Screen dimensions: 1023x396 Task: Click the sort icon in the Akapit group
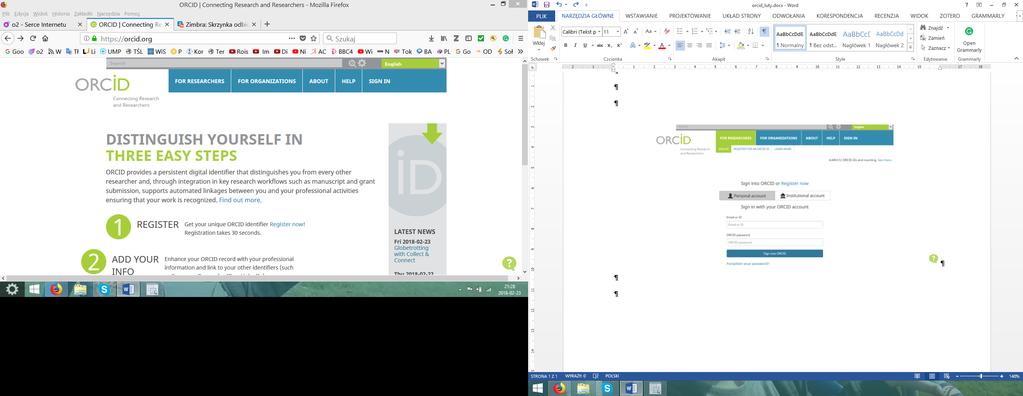(750, 31)
